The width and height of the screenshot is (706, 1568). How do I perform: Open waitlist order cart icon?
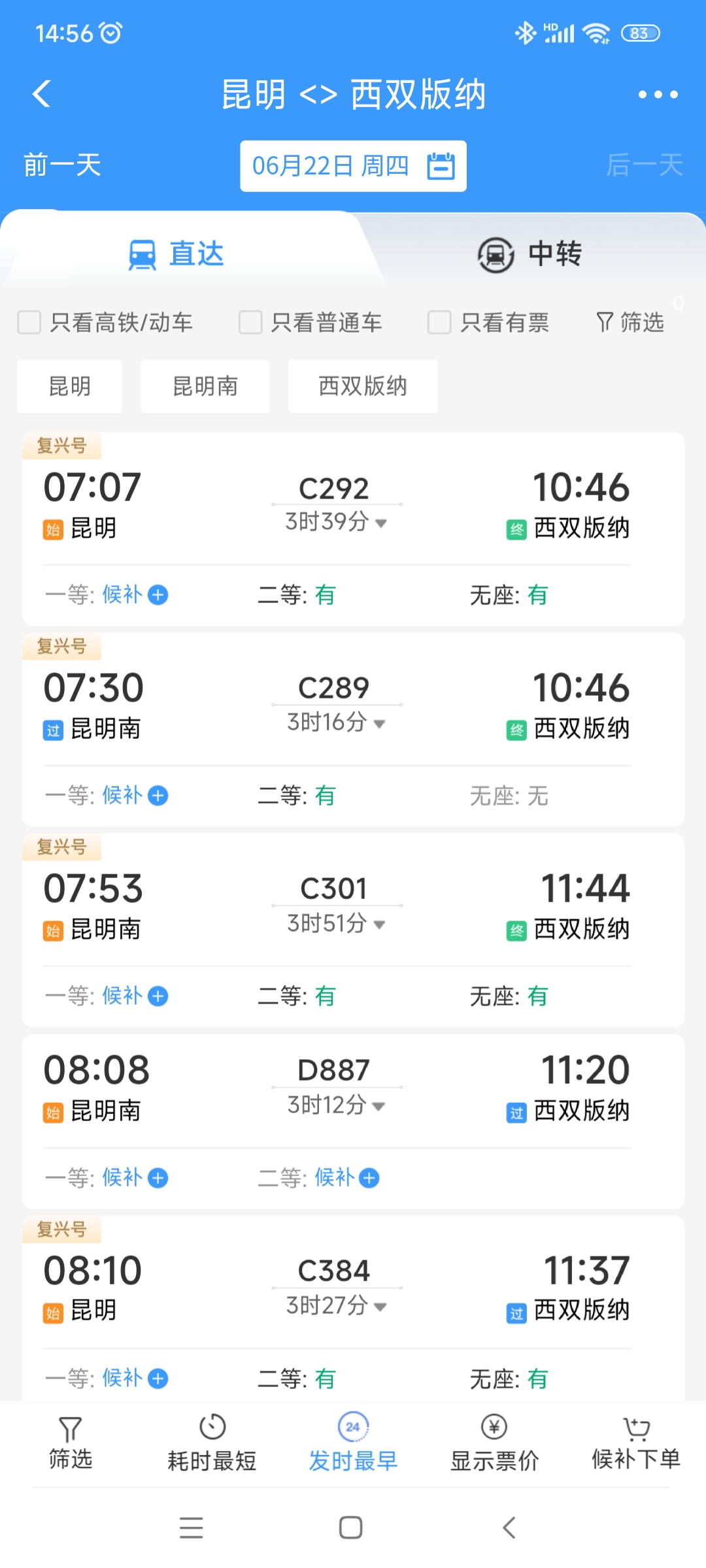coord(636,1429)
